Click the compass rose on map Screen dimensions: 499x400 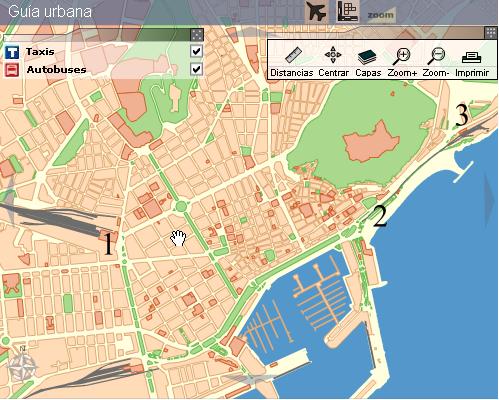click(x=21, y=365)
